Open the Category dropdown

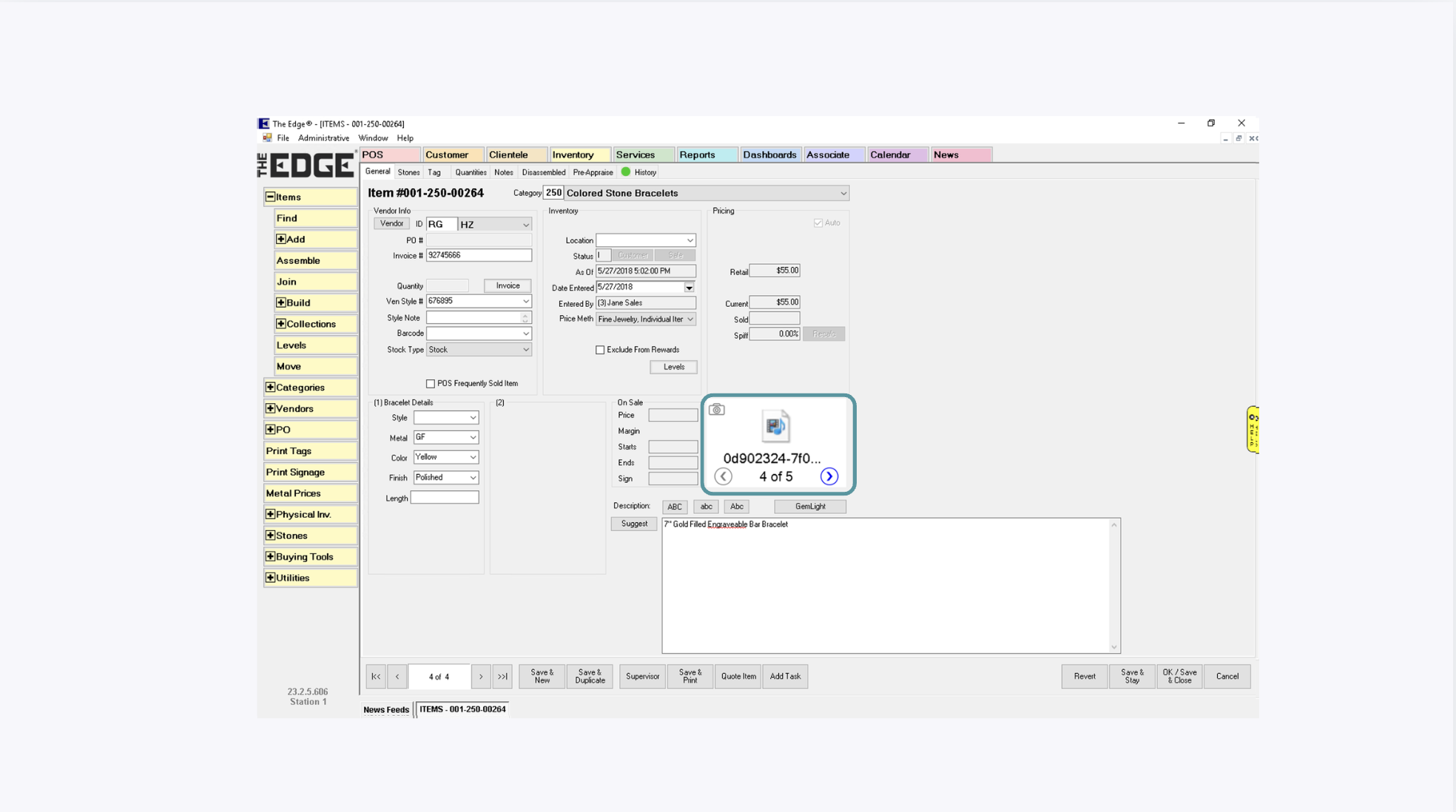[x=843, y=193]
